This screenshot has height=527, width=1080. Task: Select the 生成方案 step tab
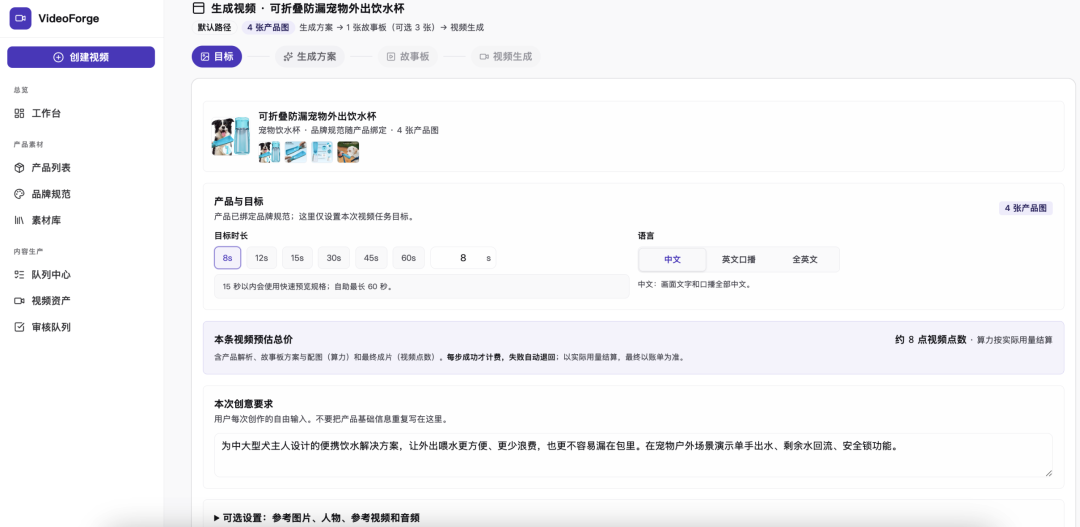[x=310, y=56]
